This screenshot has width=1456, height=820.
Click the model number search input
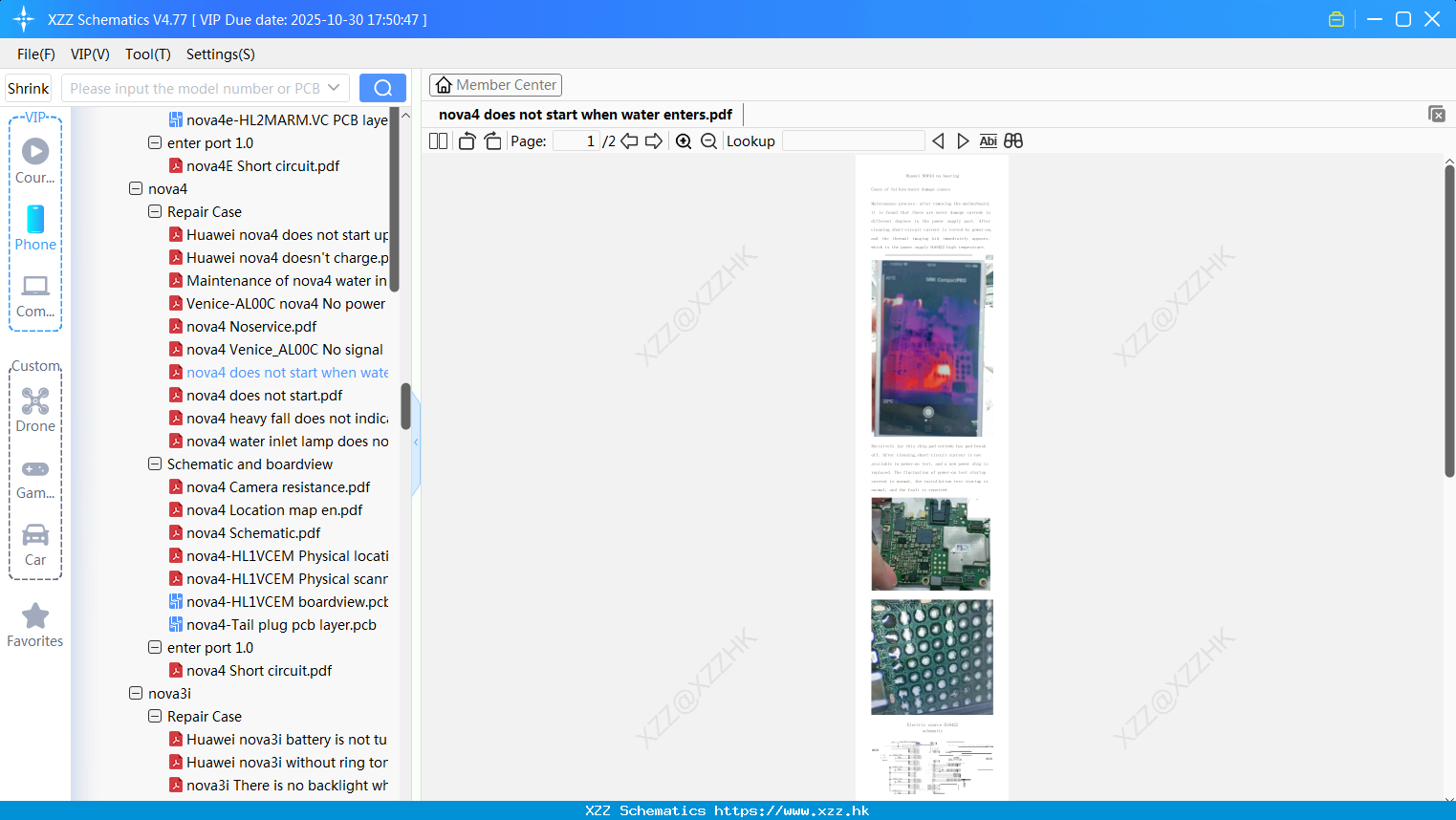[196, 88]
